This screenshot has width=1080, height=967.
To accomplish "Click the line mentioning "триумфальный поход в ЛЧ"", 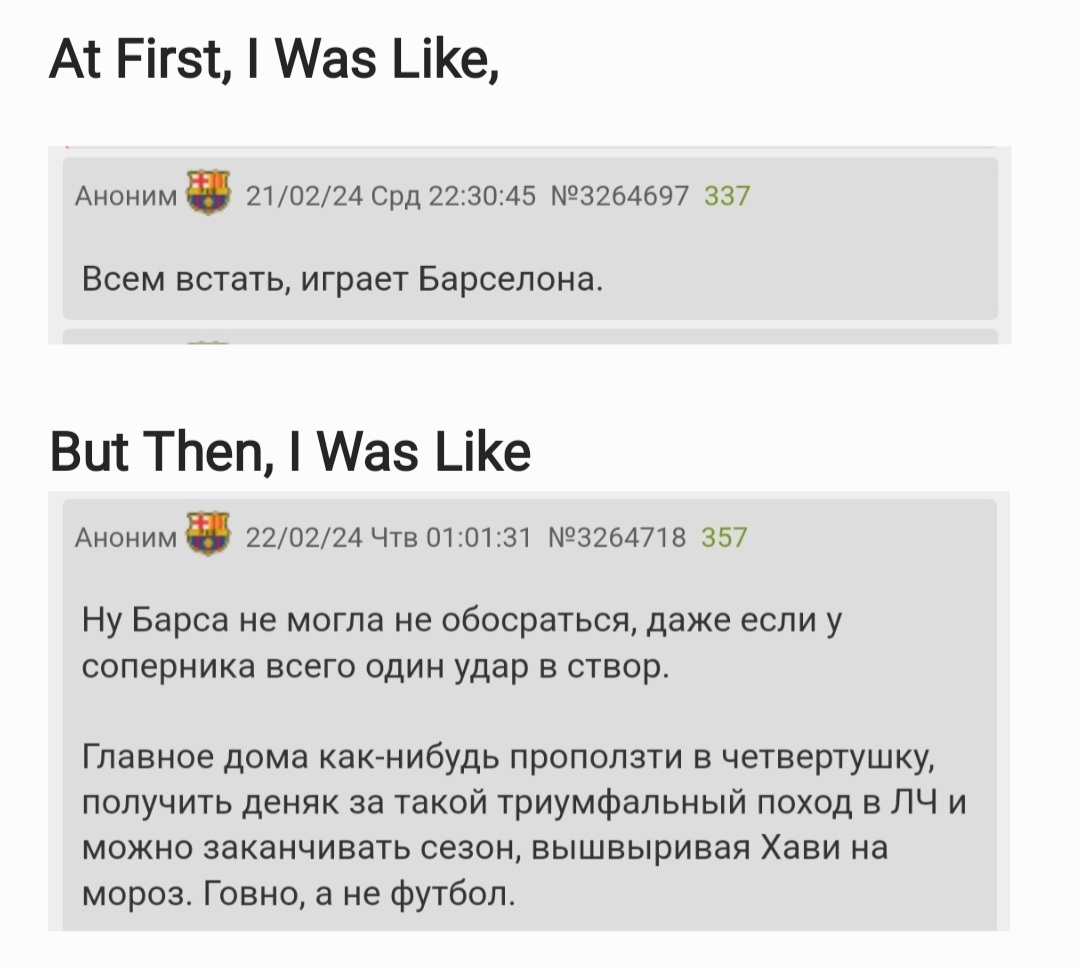I will coord(524,803).
